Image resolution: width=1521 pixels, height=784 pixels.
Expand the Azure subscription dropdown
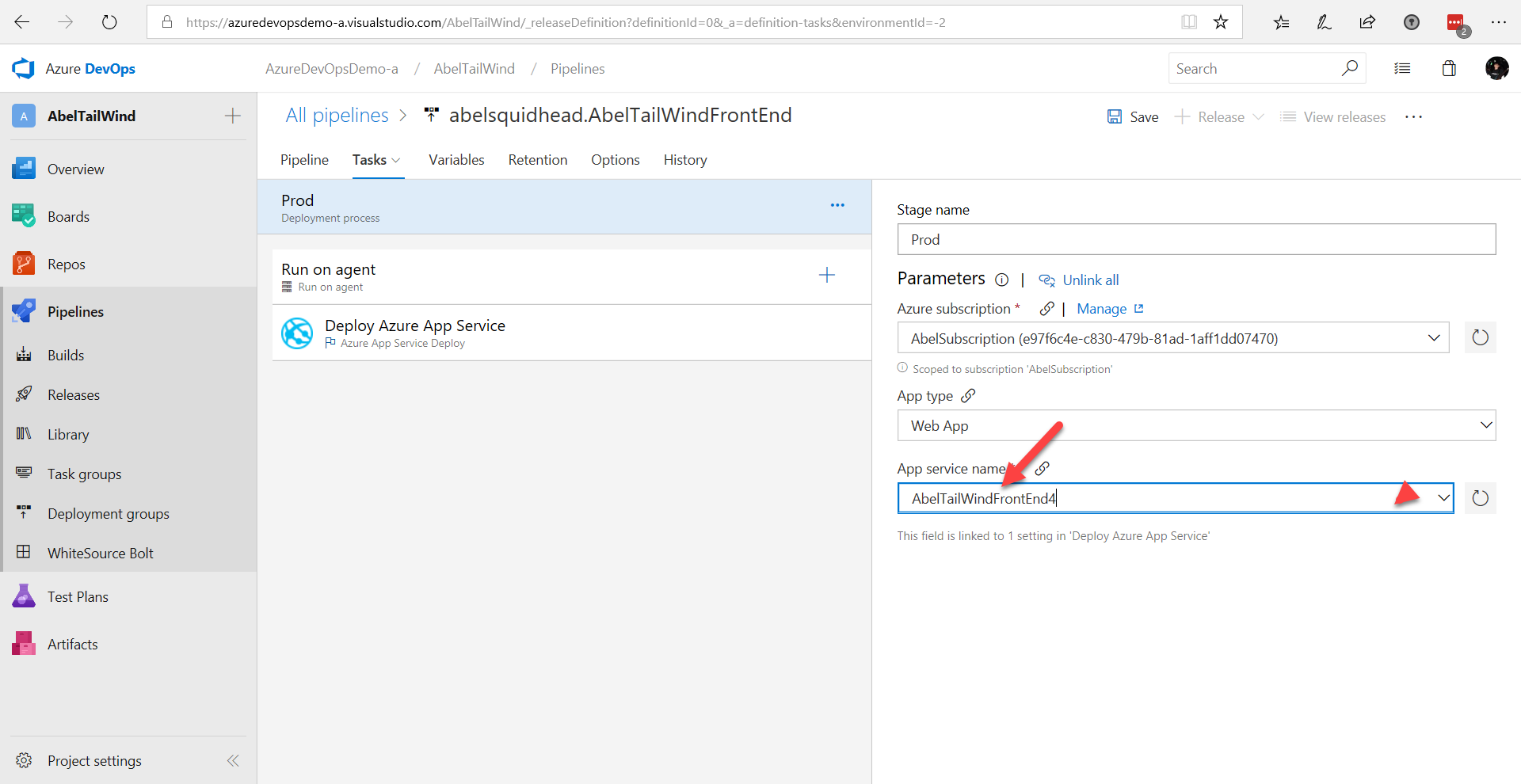click(x=1434, y=338)
